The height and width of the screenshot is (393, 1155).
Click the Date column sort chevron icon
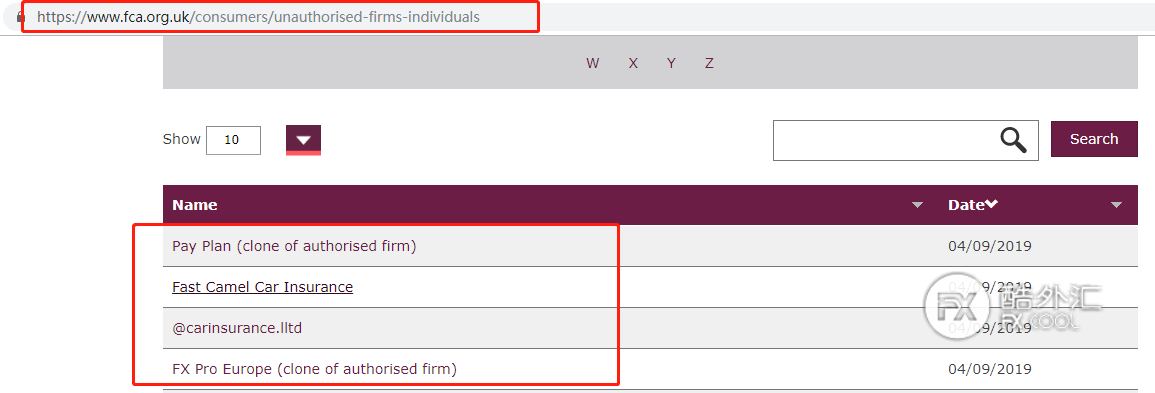pos(991,204)
